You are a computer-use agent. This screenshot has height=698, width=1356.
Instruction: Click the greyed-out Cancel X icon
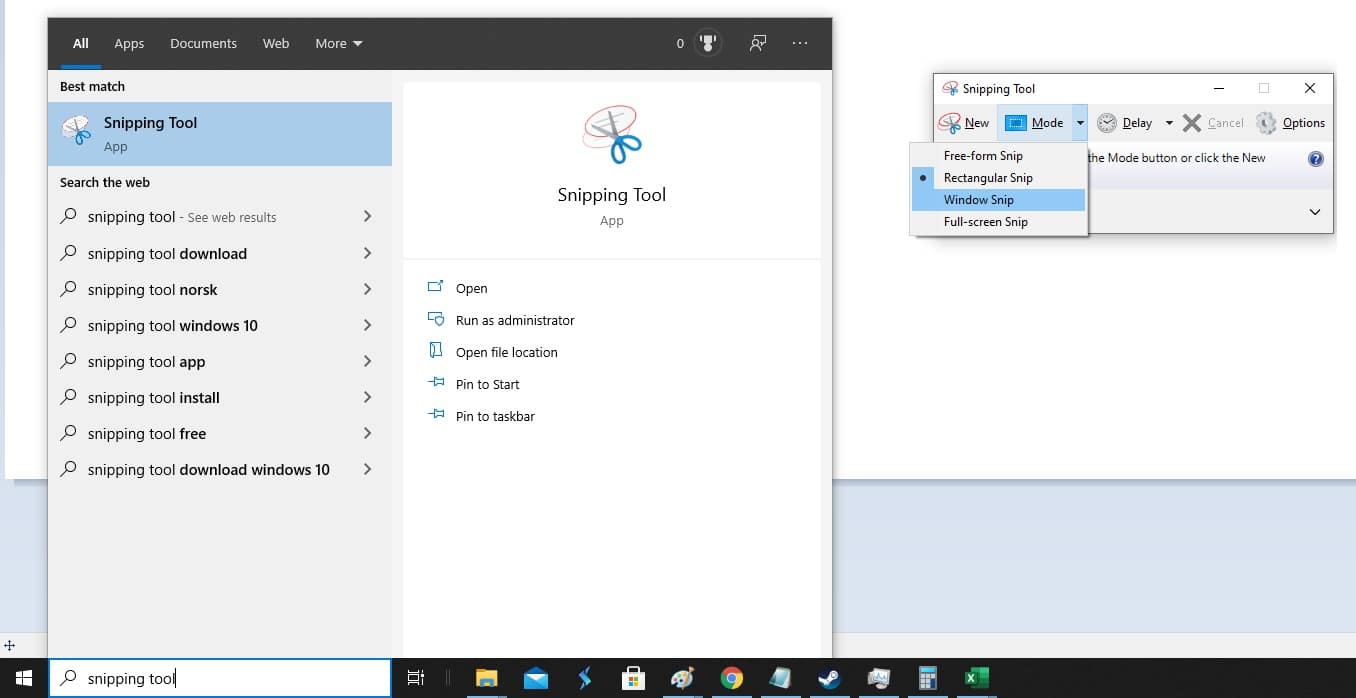[1191, 122]
